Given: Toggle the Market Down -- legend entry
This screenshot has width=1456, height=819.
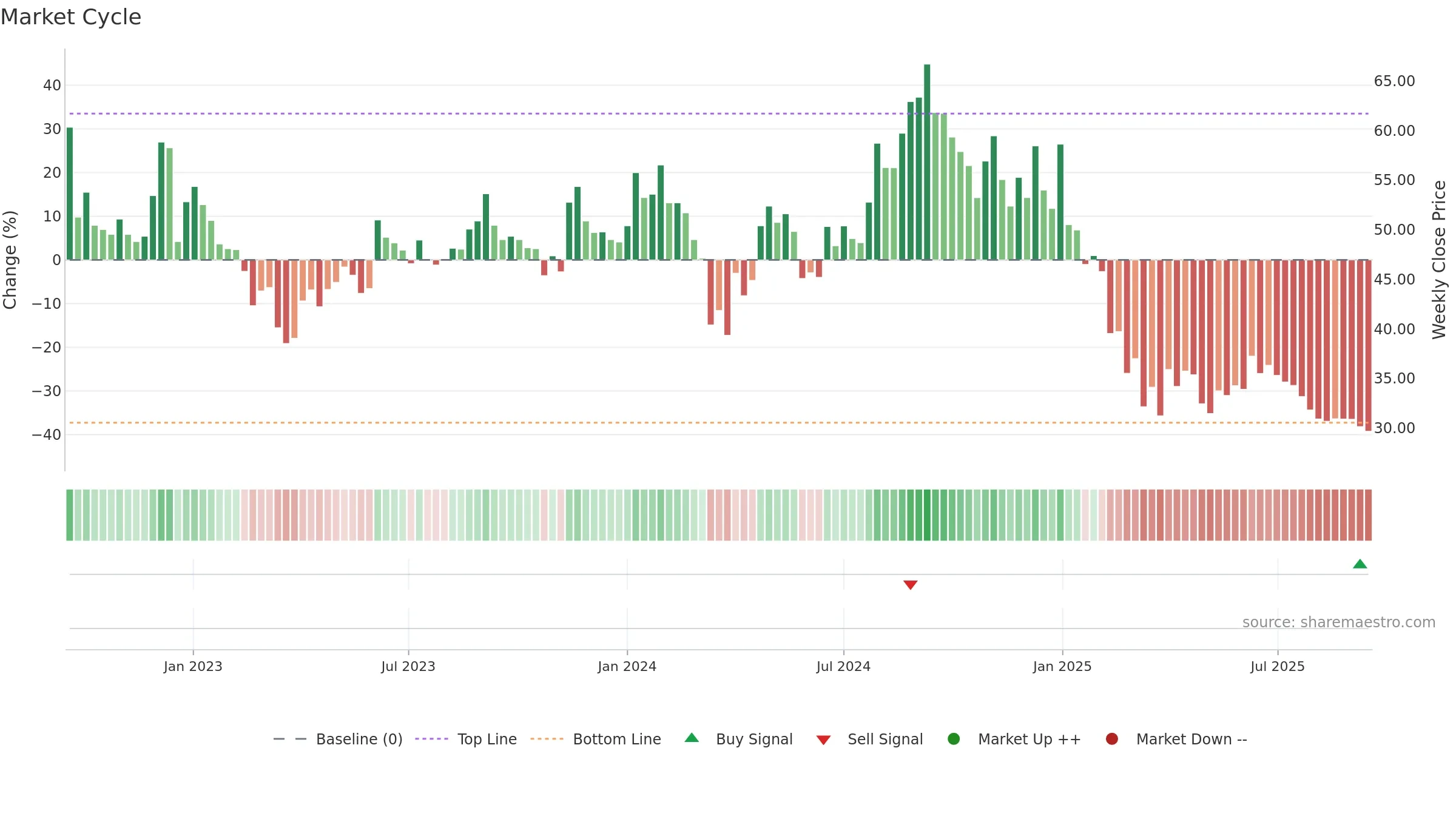Looking at the screenshot, I should point(1176,739).
